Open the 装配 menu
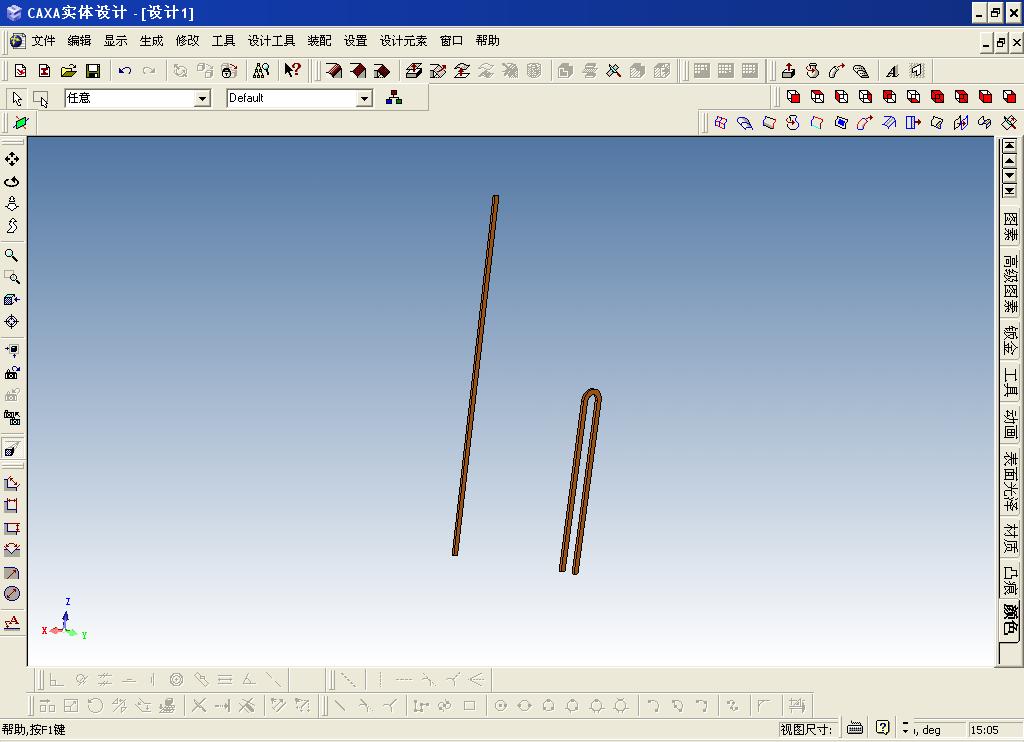 319,40
